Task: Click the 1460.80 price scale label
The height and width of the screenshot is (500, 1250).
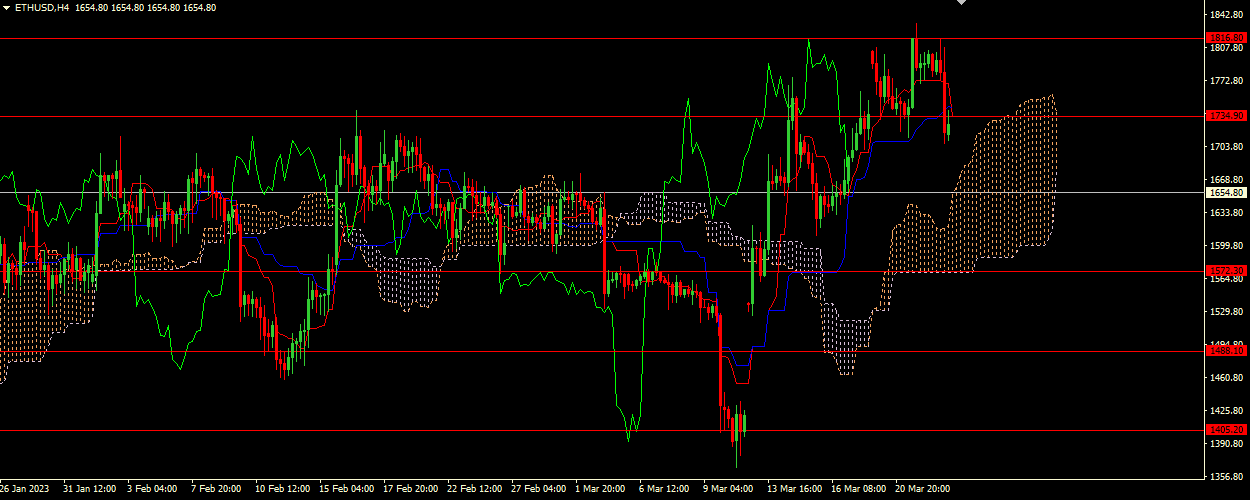Action: (x=1226, y=378)
